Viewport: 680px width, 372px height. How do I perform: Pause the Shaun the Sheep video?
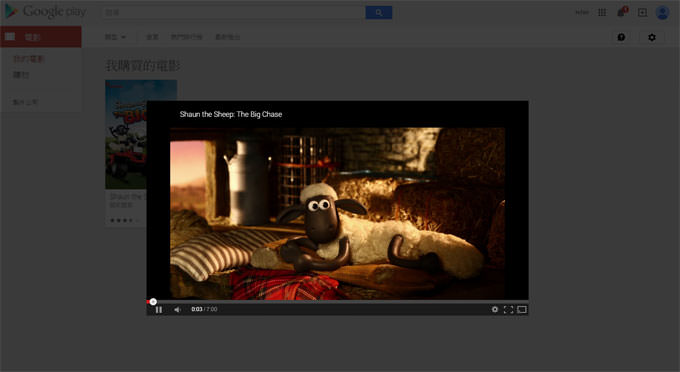coord(159,310)
